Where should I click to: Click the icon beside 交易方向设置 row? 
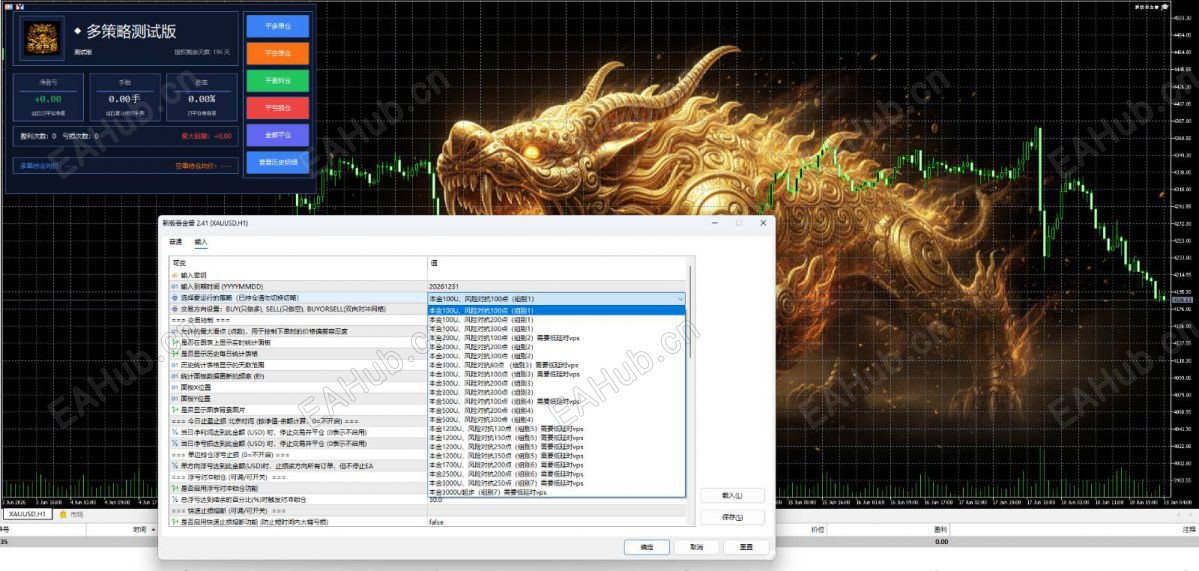tap(174, 309)
